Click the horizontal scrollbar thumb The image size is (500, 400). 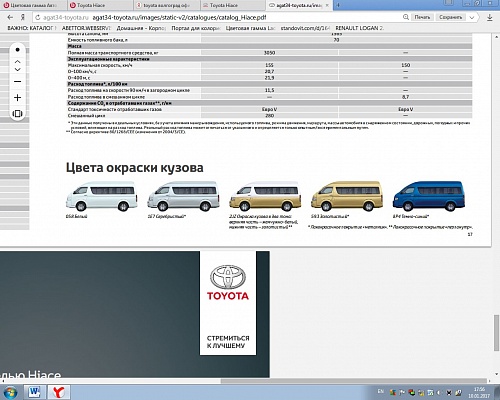coord(354,381)
